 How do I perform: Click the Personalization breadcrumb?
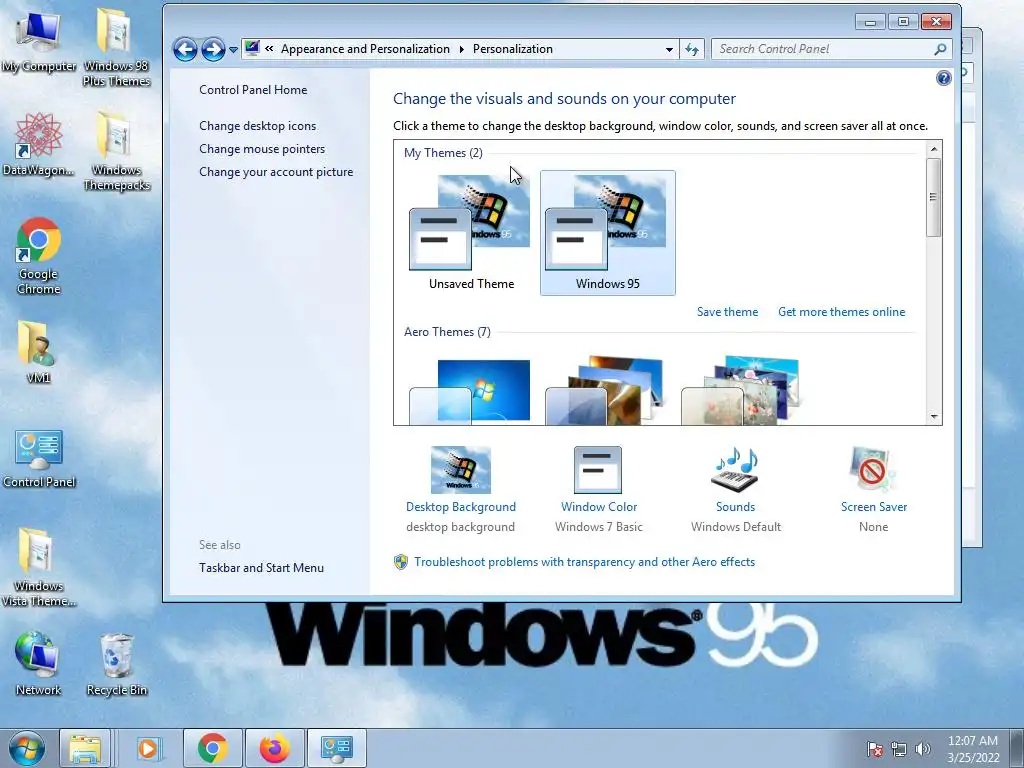click(513, 49)
